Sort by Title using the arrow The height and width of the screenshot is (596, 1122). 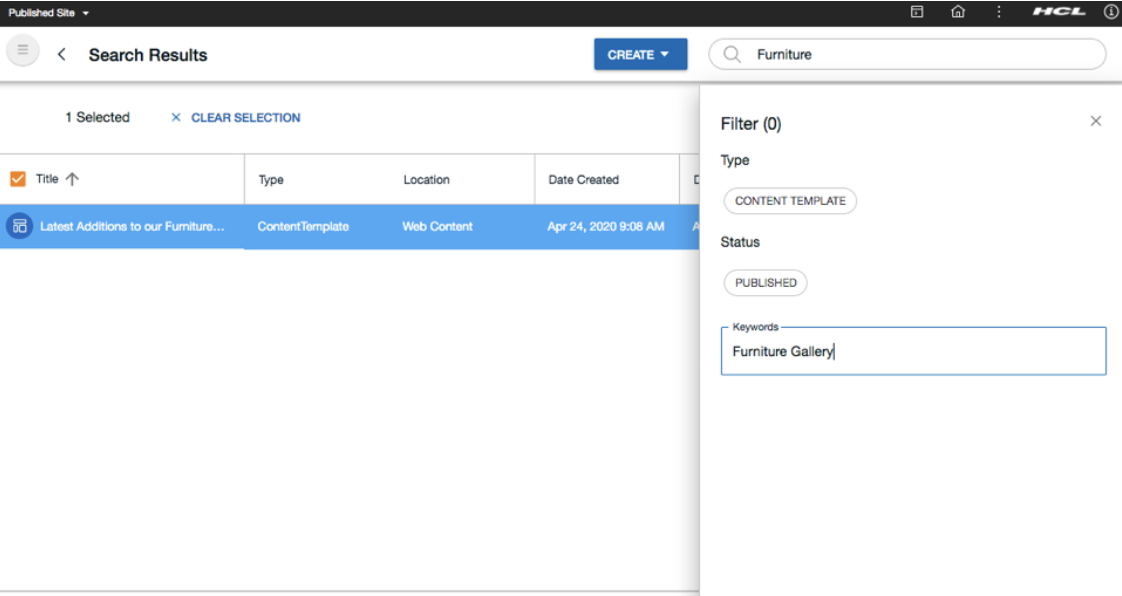click(x=72, y=179)
